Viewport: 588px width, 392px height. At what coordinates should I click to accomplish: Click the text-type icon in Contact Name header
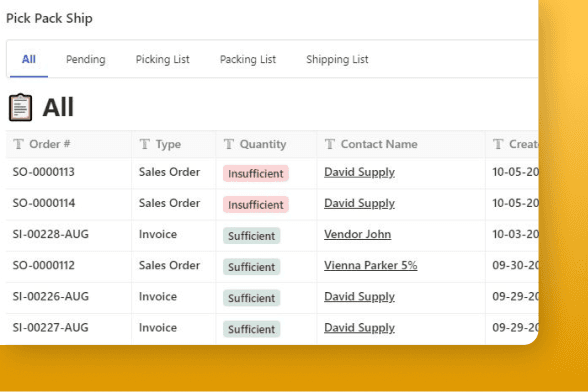point(330,144)
